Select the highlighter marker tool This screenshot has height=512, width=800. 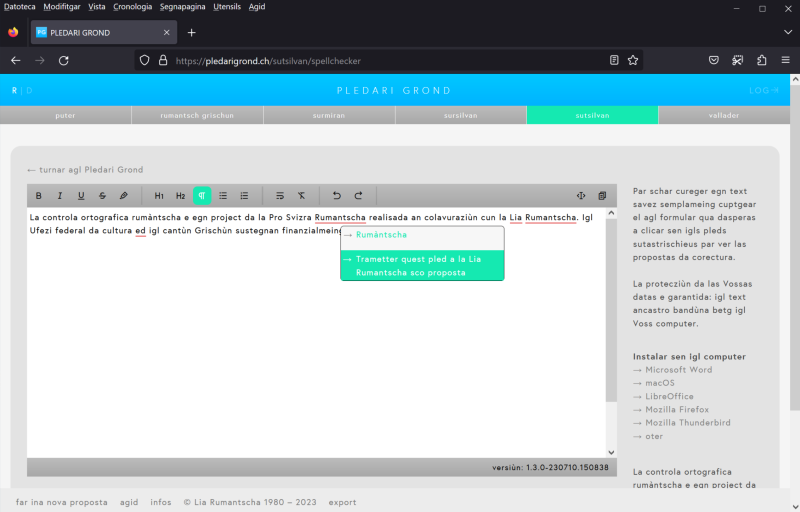124,196
